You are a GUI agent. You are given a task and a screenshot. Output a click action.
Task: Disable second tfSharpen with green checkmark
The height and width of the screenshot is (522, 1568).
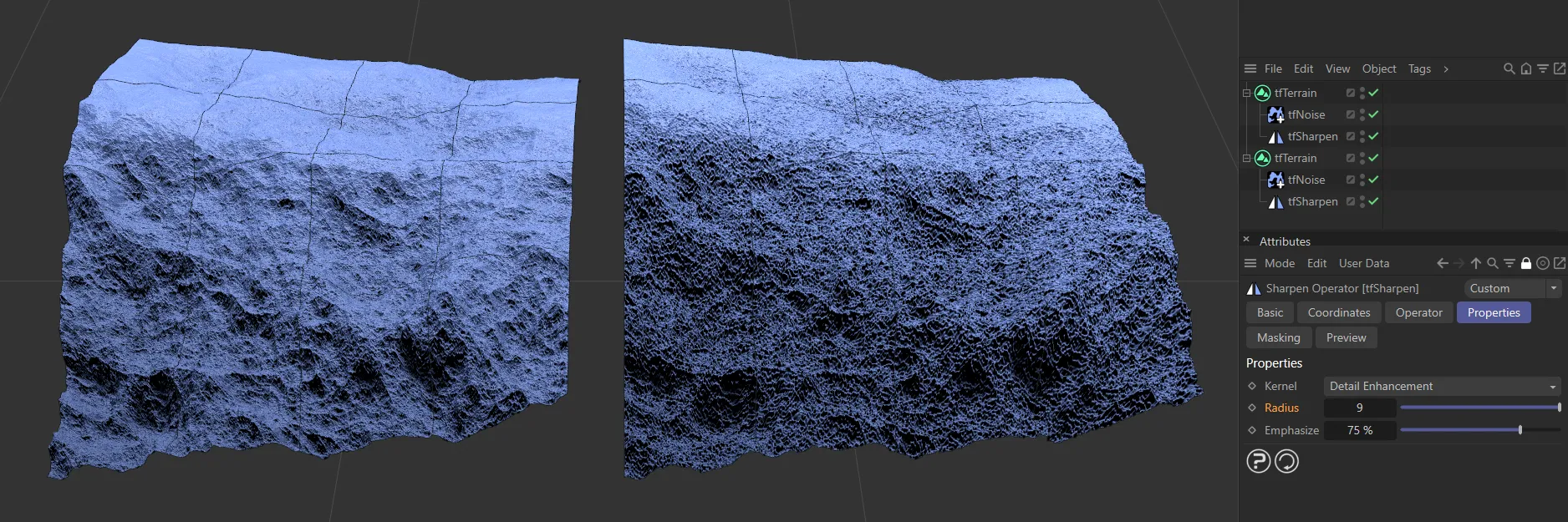point(1373,201)
